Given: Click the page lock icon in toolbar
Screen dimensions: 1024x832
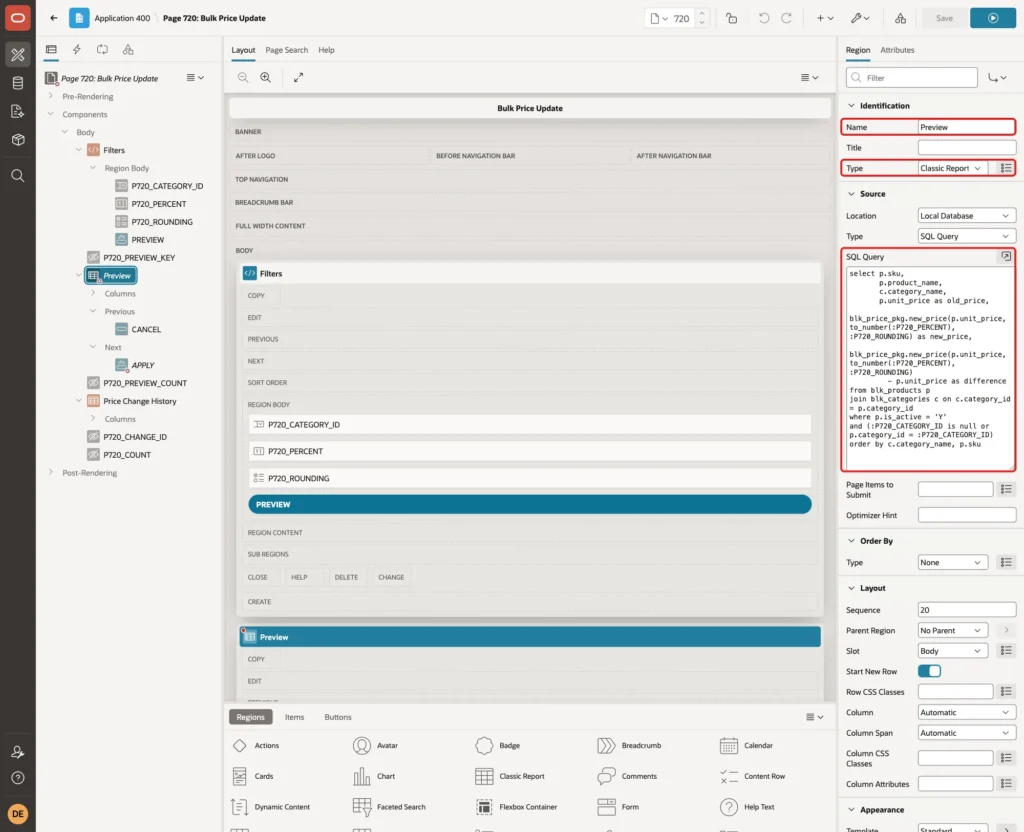Looking at the screenshot, I should (731, 18).
